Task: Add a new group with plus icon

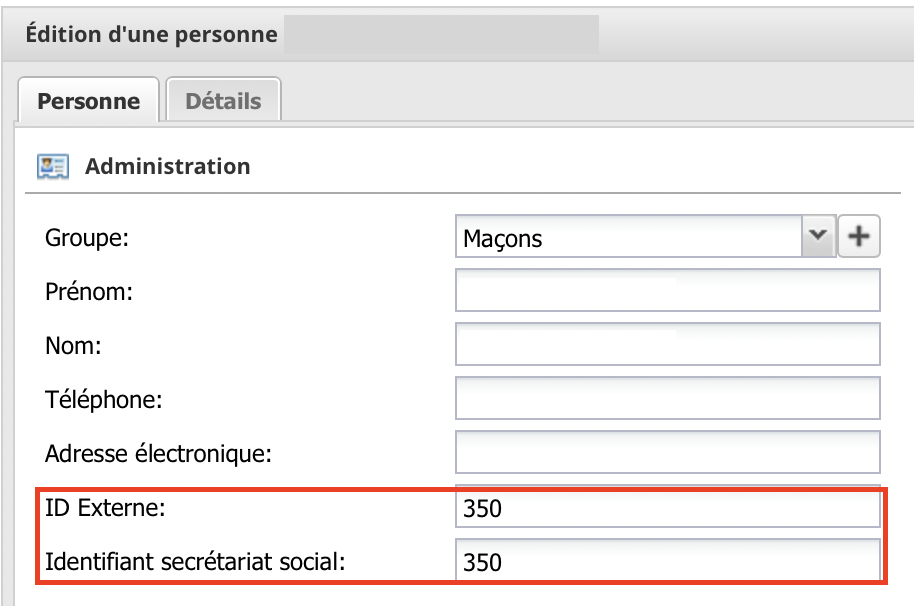Action: coord(859,236)
